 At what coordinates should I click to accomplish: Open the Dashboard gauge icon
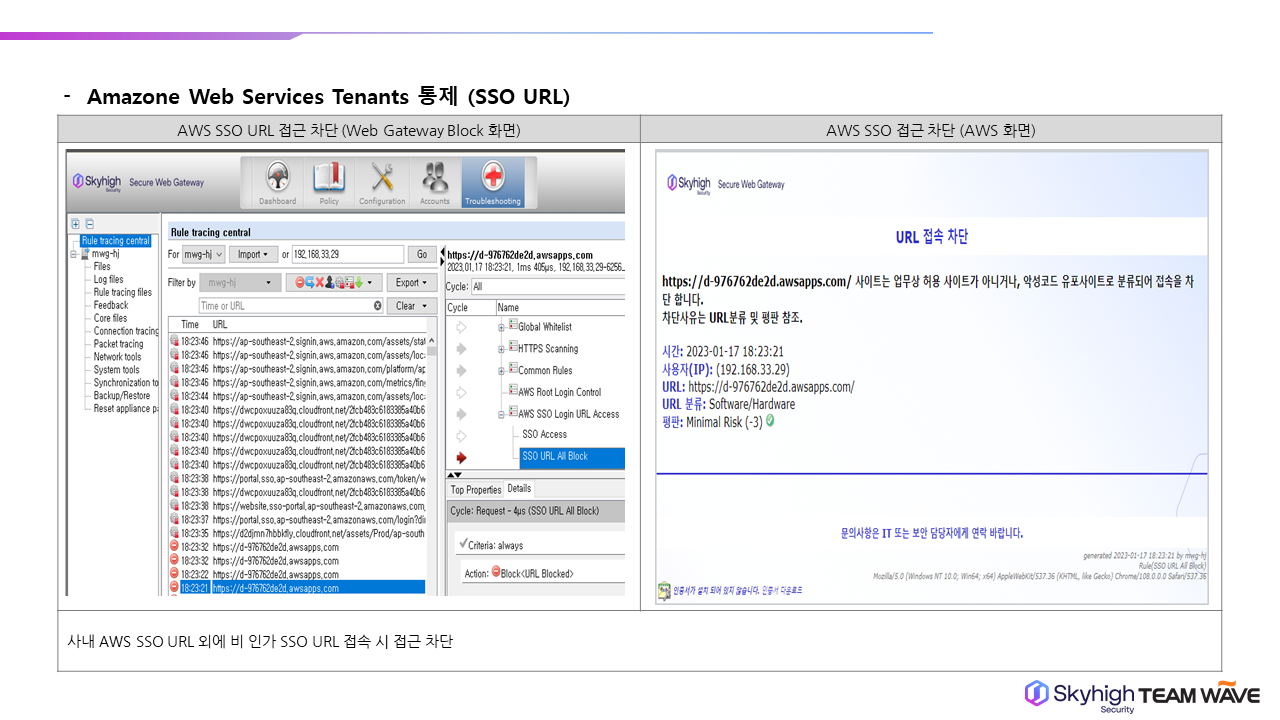[277, 181]
